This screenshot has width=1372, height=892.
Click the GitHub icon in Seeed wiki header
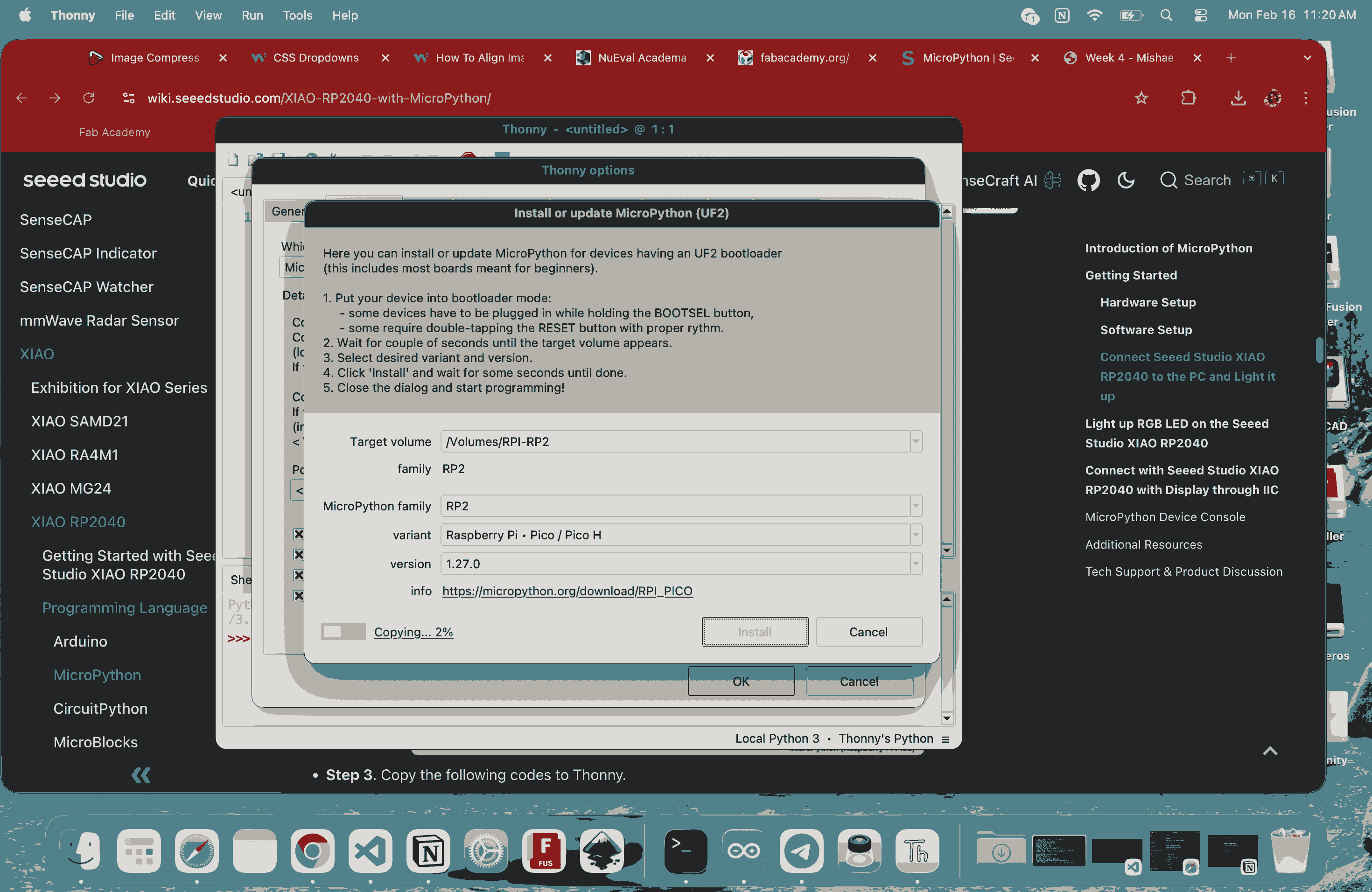coord(1088,181)
